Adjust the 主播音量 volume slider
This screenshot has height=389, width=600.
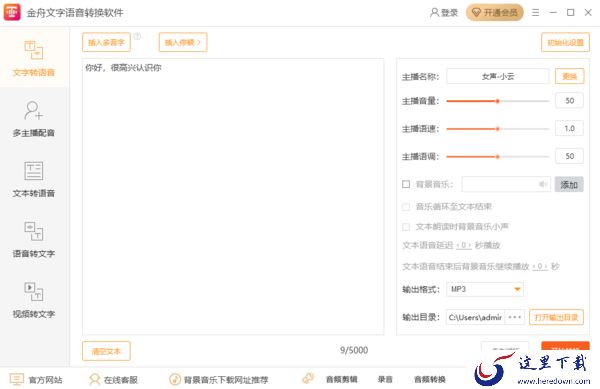497,101
